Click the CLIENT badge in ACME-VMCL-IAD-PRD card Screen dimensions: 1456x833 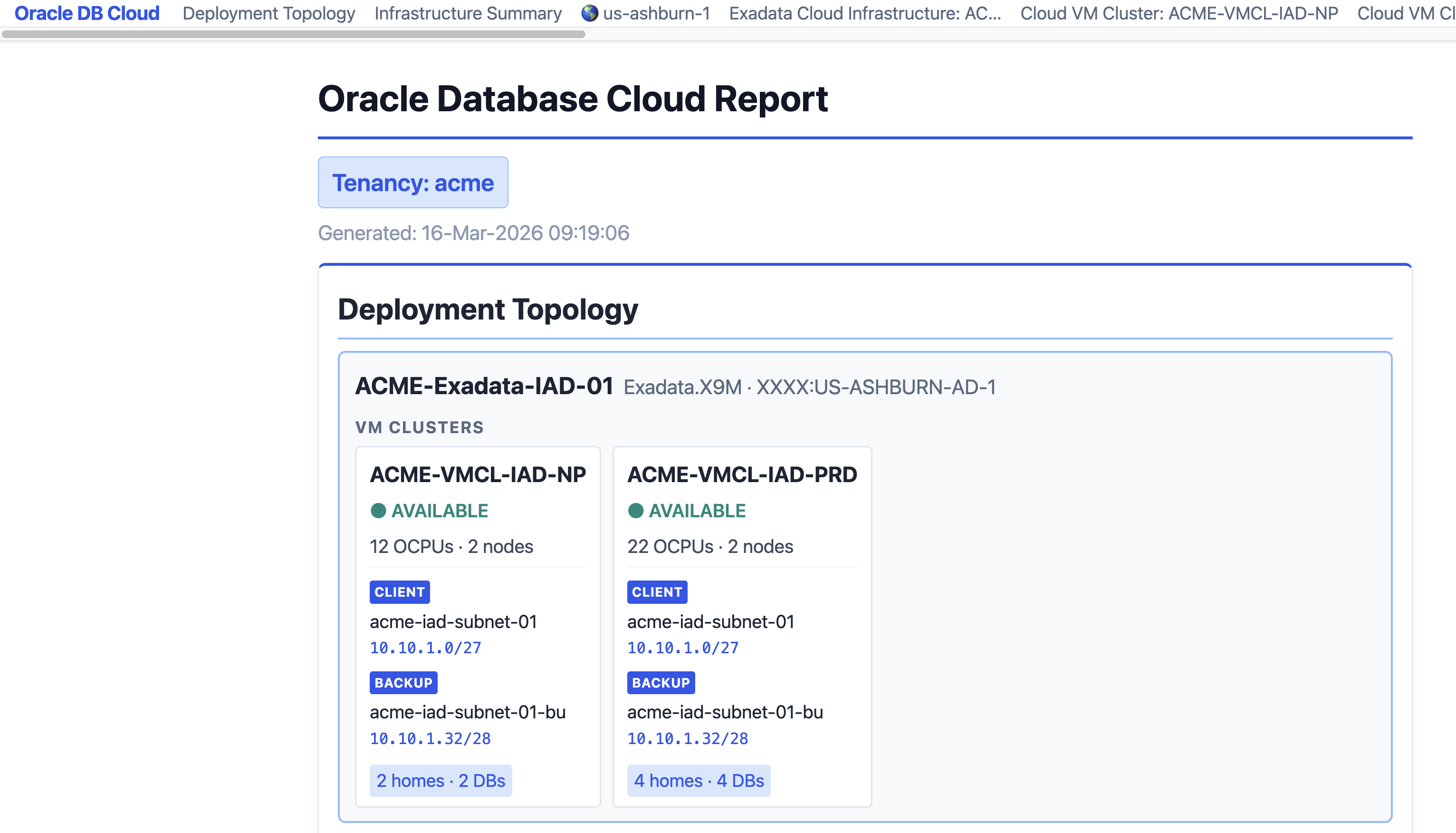(x=656, y=591)
